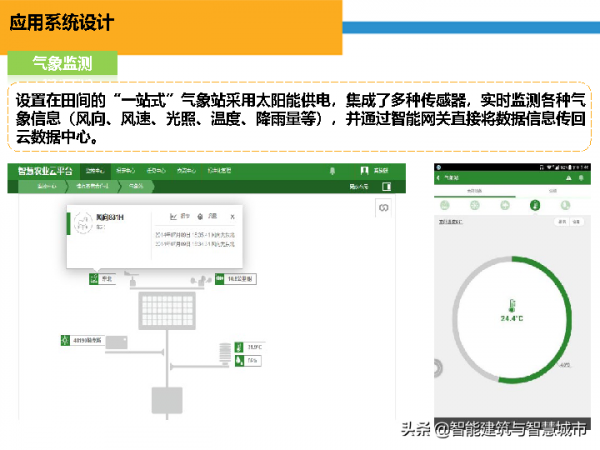This screenshot has height=450, width=600.
Task: Tap the blue app icon in phone status bar
Action: pyautogui.click(x=439, y=167)
